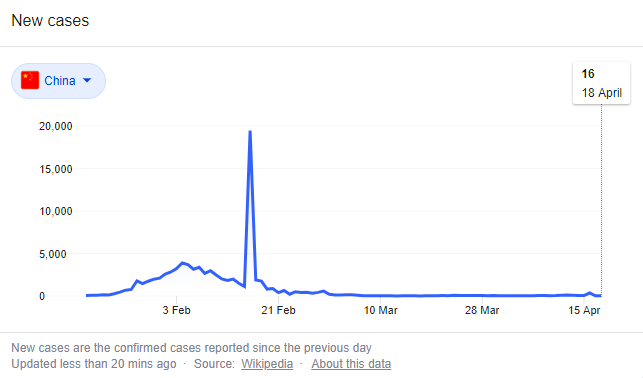This screenshot has width=643, height=378.
Task: Click the 15,000 y-axis label
Action: [56, 169]
